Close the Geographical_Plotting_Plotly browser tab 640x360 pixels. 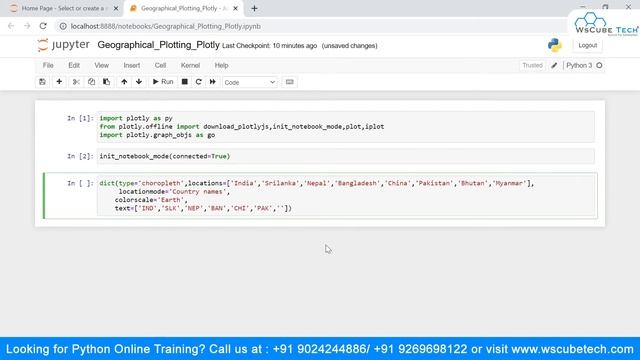pos(235,9)
